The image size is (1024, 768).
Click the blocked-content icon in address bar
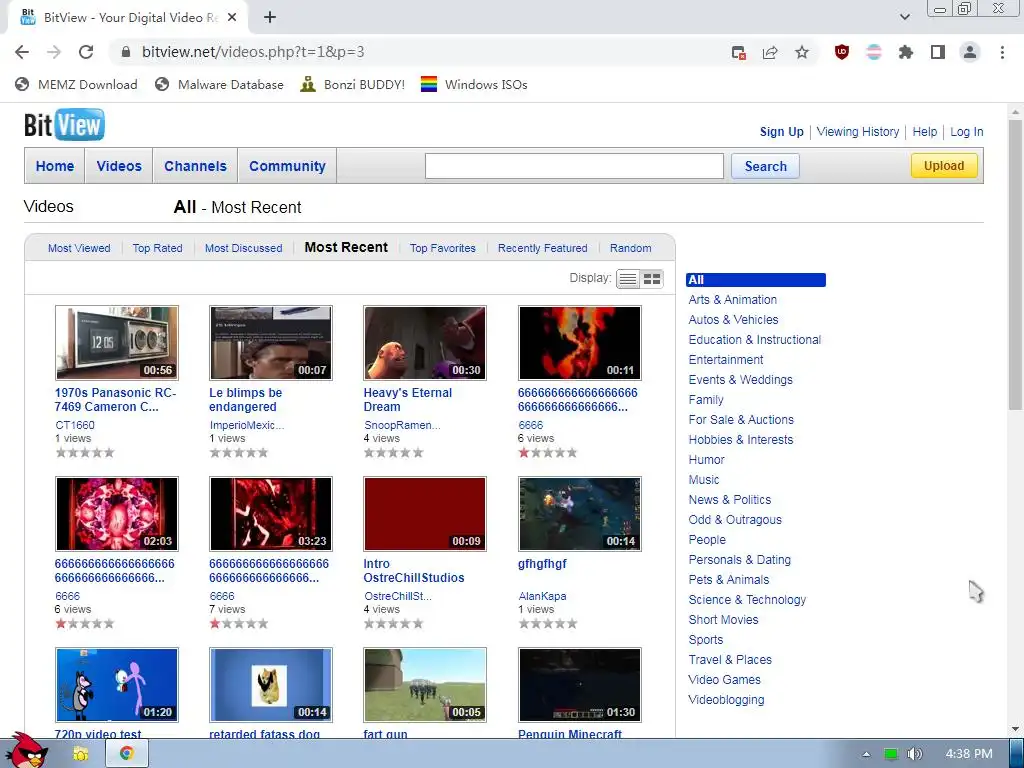[x=739, y=52]
